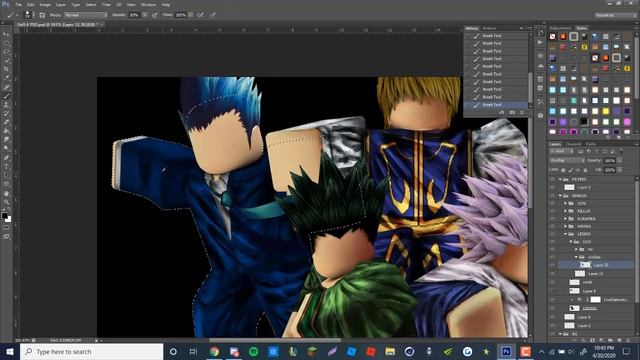Toggle visibility of the HISOKA group
The height and width of the screenshot is (360, 640).
click(x=552, y=226)
